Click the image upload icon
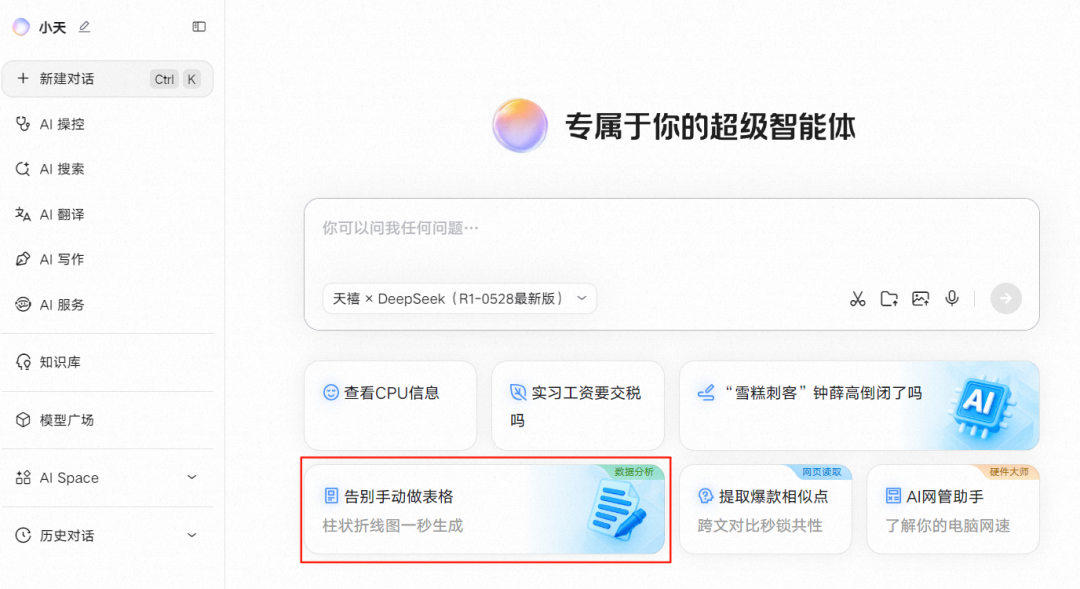The image size is (1080, 589). 920,298
